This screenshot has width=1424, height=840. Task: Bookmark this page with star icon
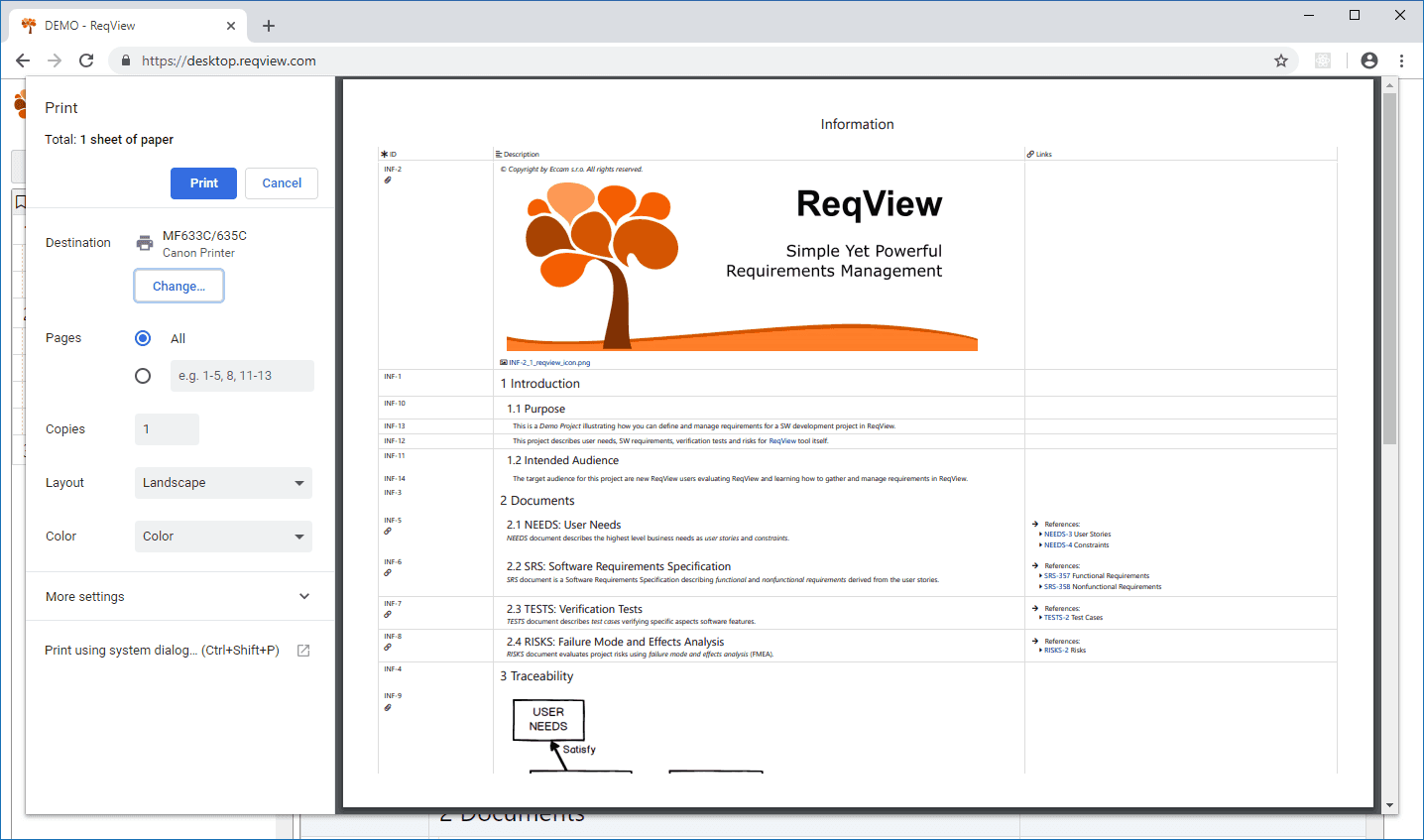click(x=1281, y=60)
